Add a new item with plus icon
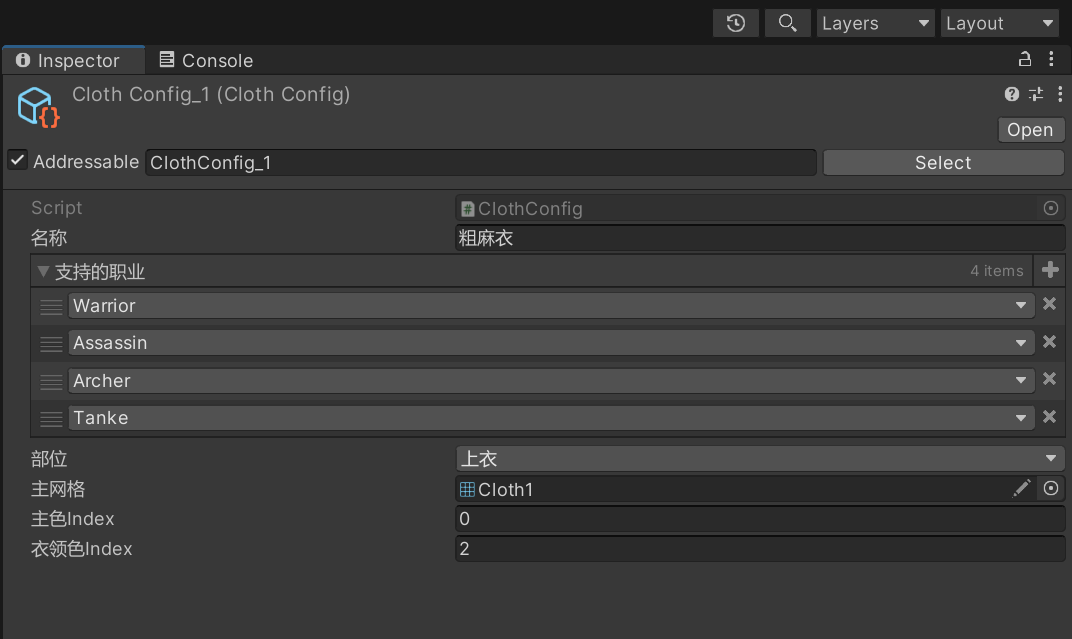This screenshot has height=639, width=1072. (x=1050, y=270)
